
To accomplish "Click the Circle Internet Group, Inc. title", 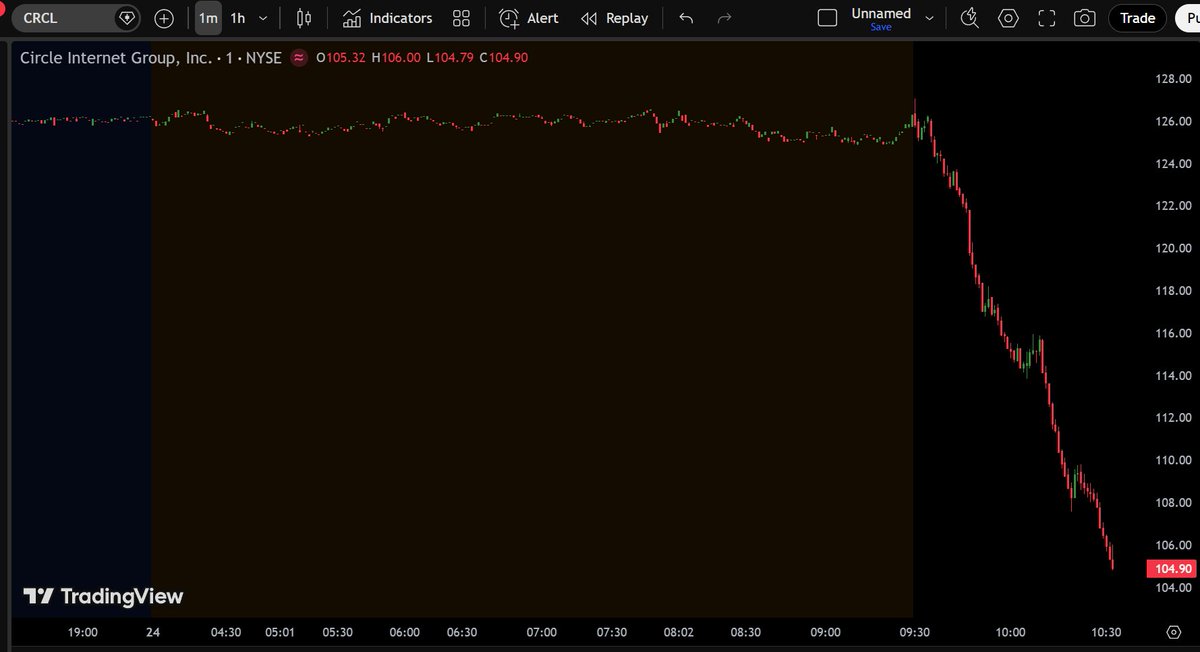I will click(115, 58).
